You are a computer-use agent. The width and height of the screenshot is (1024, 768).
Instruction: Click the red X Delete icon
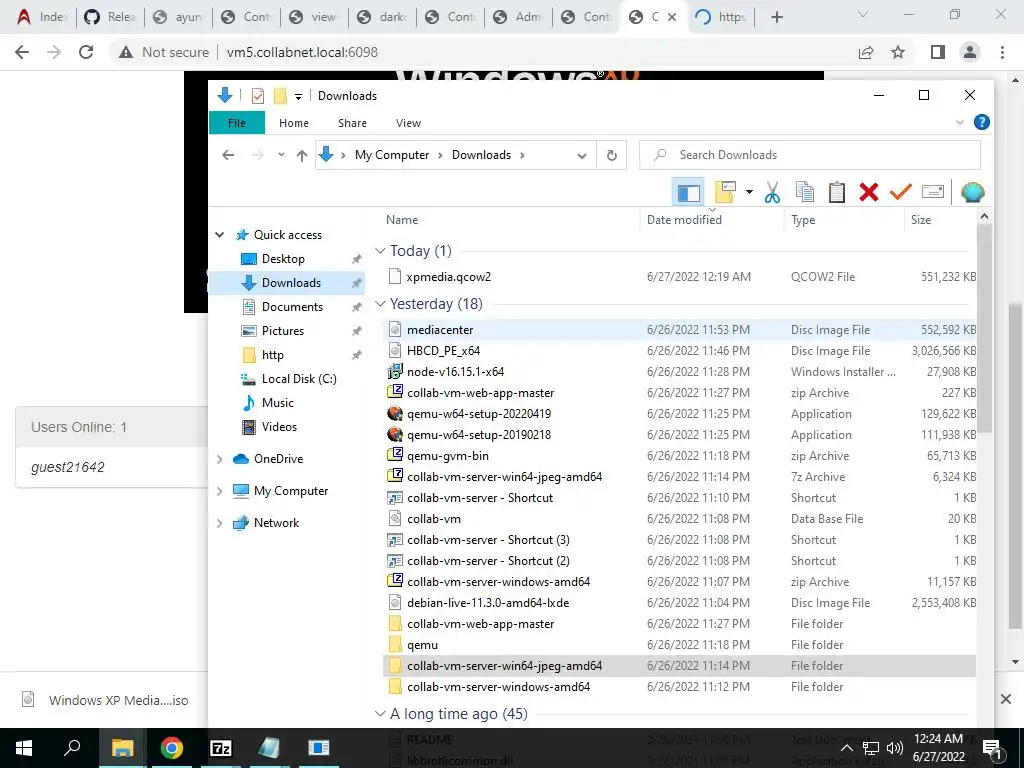click(869, 192)
